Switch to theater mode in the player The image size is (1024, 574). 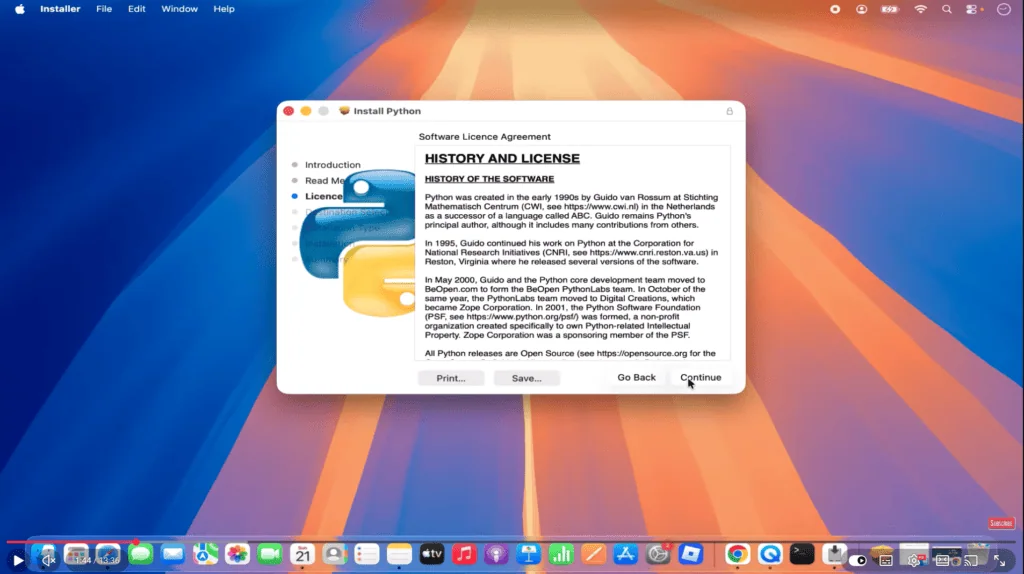point(942,560)
